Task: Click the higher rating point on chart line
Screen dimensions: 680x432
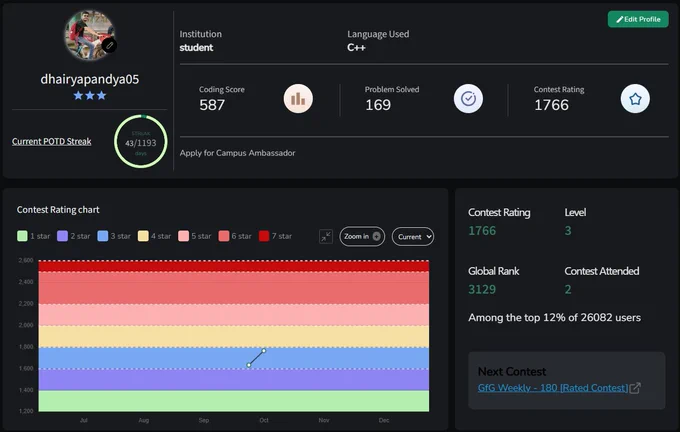Action: coord(264,350)
